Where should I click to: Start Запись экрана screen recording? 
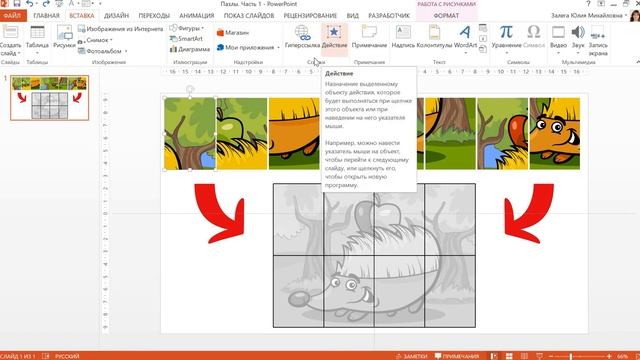(598, 40)
